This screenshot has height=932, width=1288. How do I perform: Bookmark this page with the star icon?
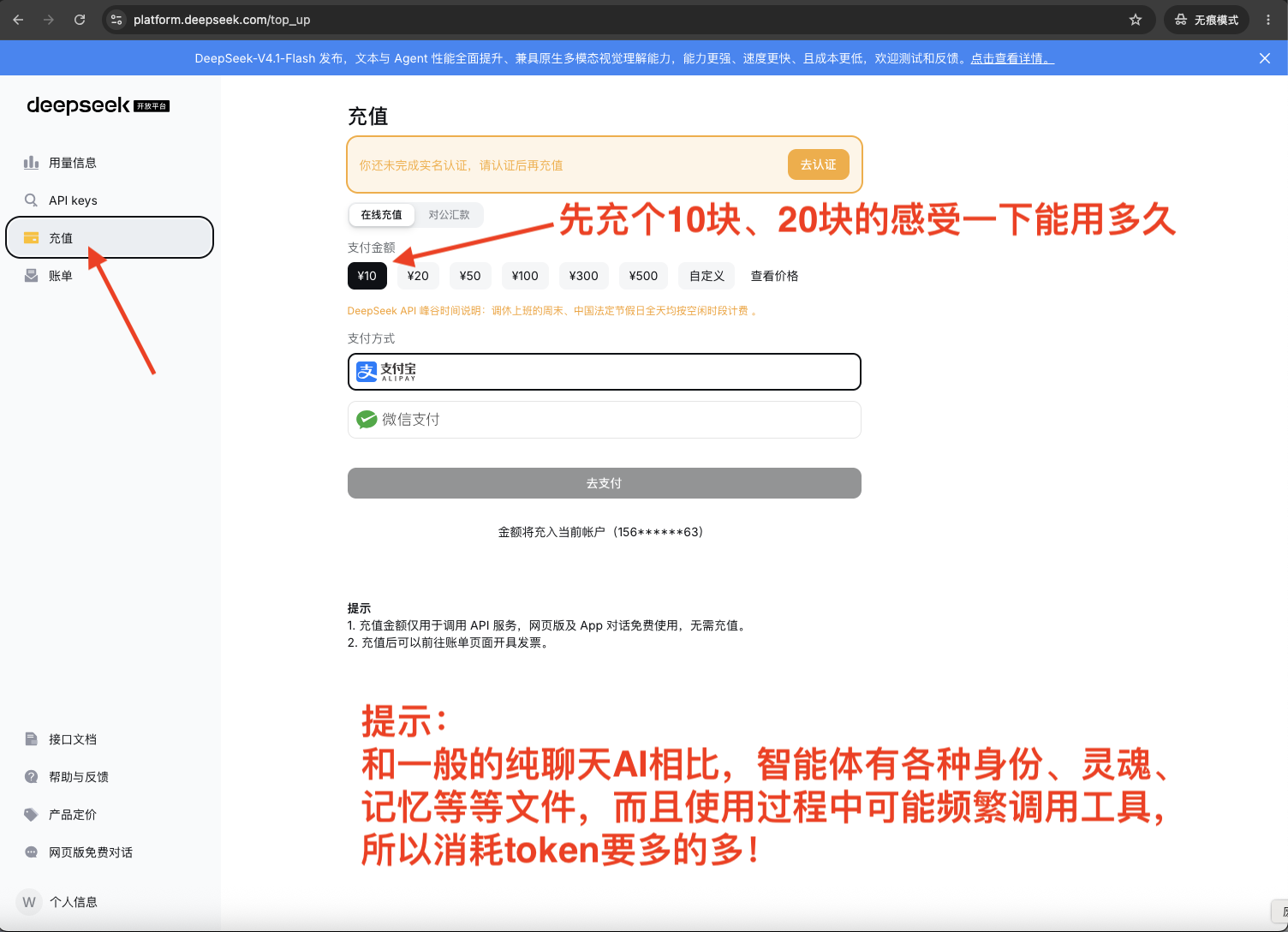[1136, 20]
